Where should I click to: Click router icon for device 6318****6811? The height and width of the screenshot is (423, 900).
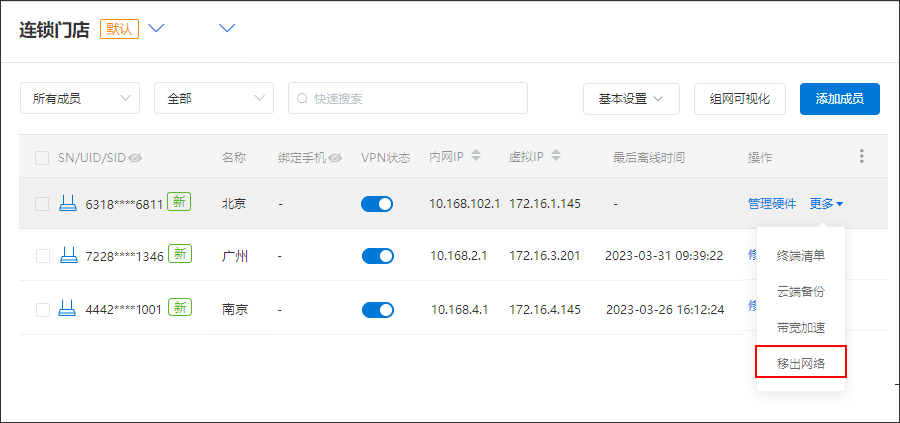click(68, 204)
